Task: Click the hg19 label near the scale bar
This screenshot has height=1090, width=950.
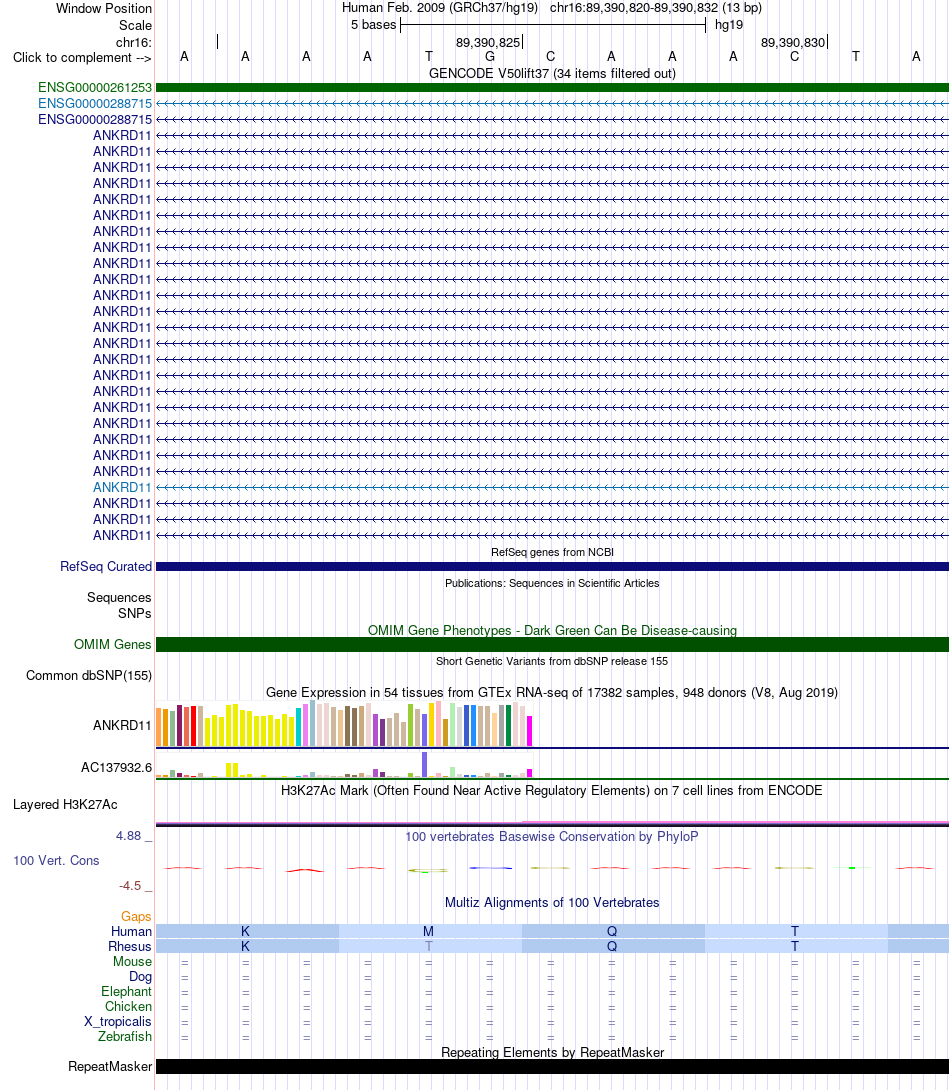Action: pos(729,25)
